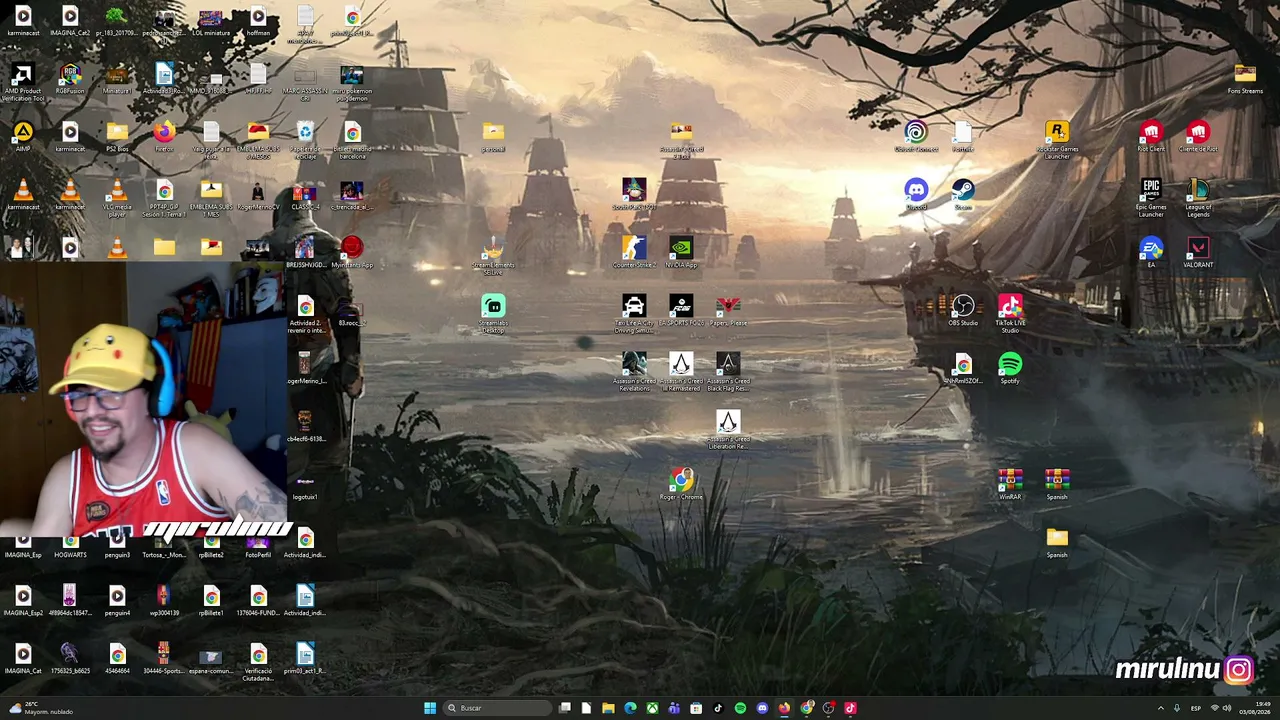Launch League of Legends from desktop

pyautogui.click(x=1198, y=199)
